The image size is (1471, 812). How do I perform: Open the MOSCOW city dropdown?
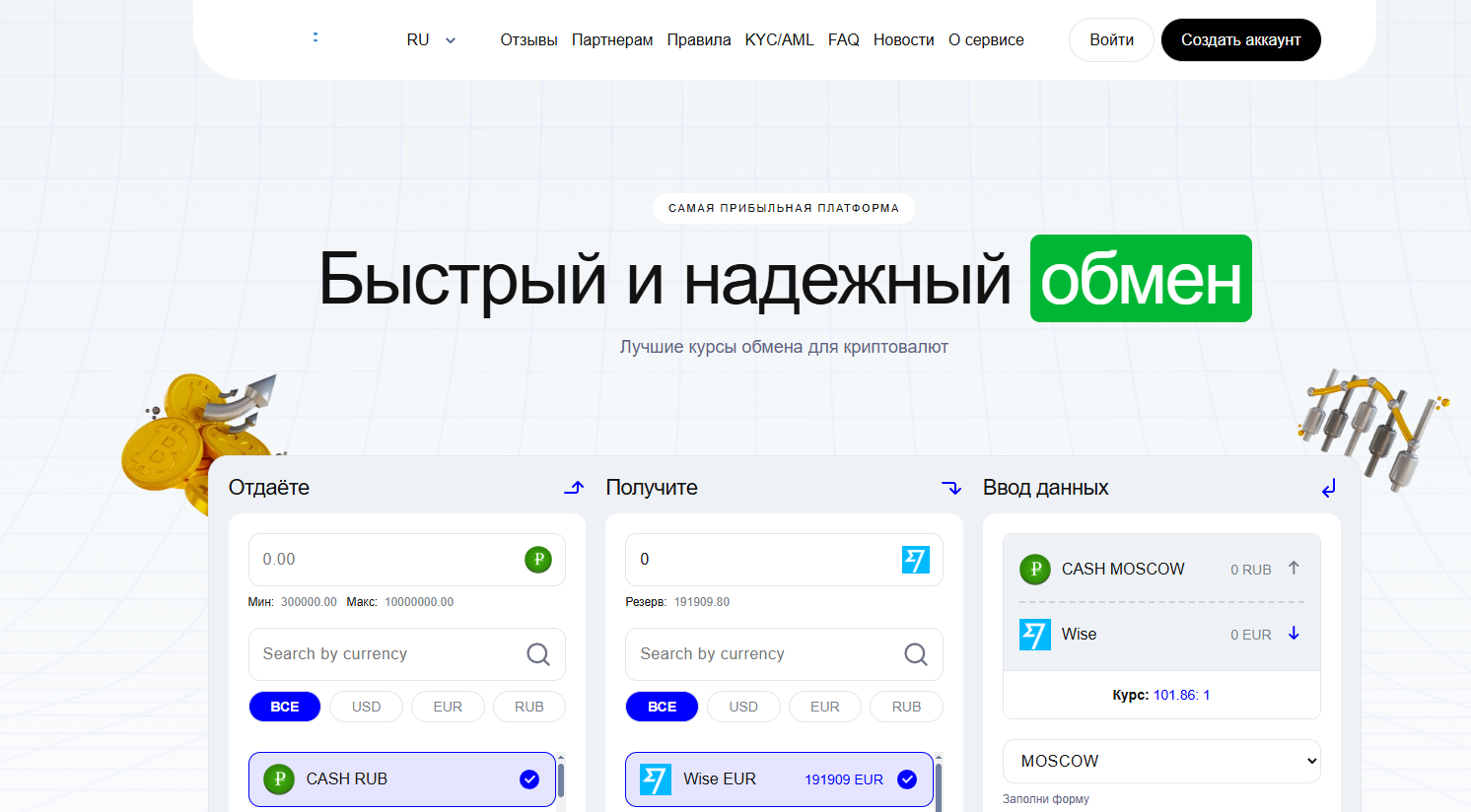[x=1161, y=761]
